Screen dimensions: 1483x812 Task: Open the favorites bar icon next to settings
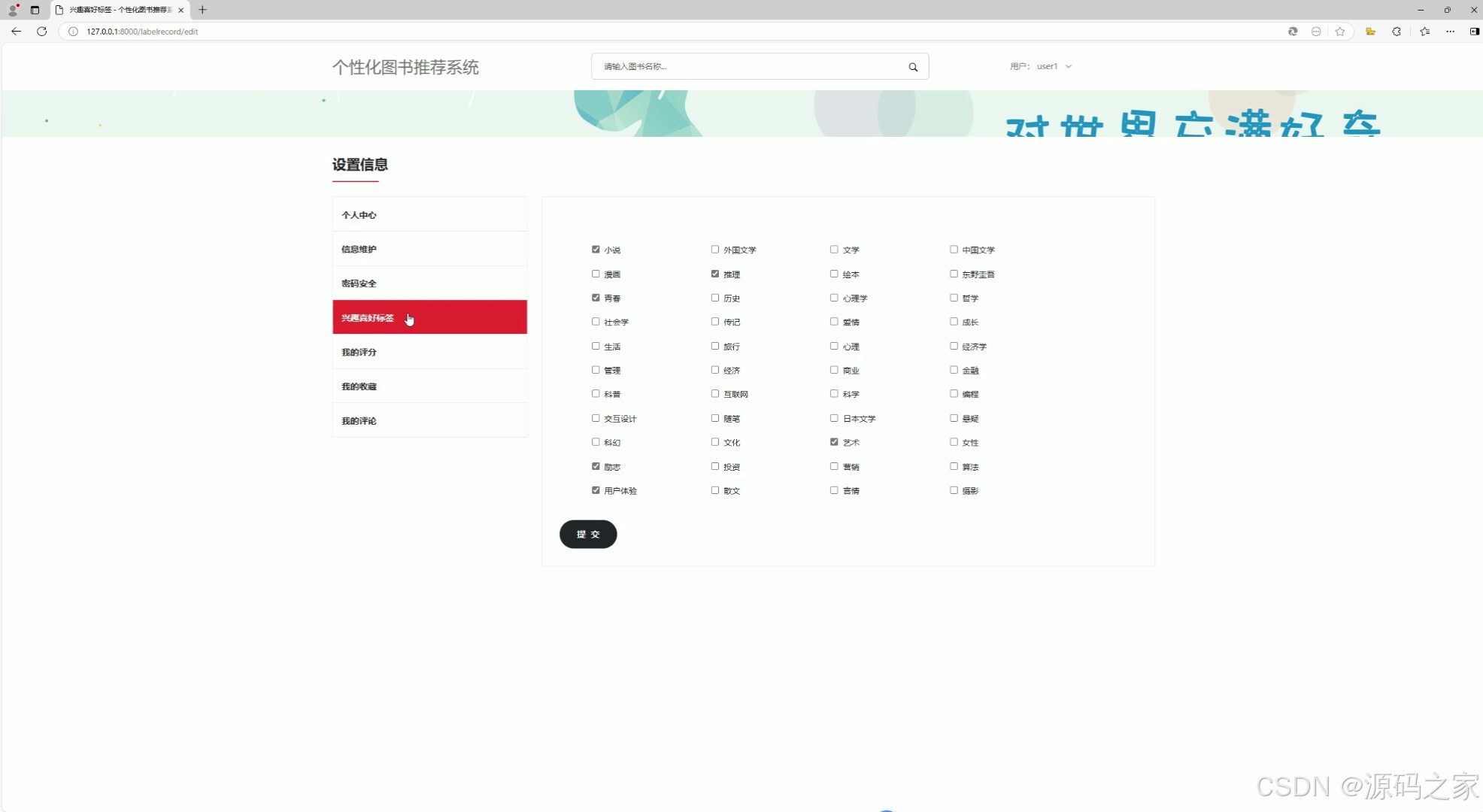pyautogui.click(x=1424, y=32)
